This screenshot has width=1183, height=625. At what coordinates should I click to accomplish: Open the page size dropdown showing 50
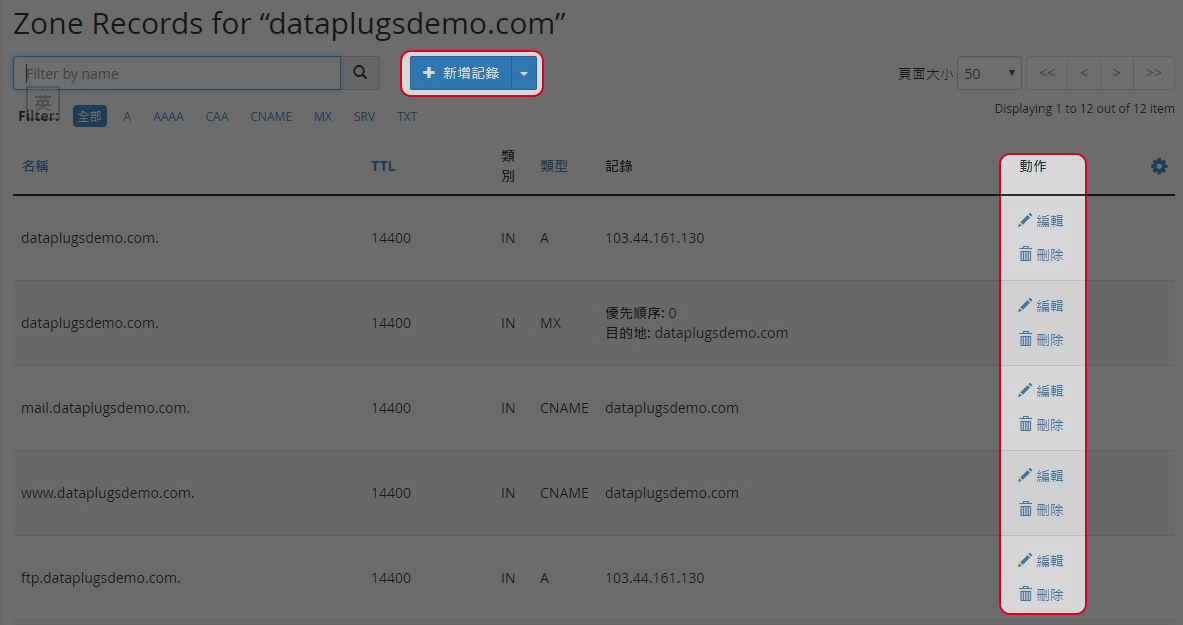pos(988,73)
